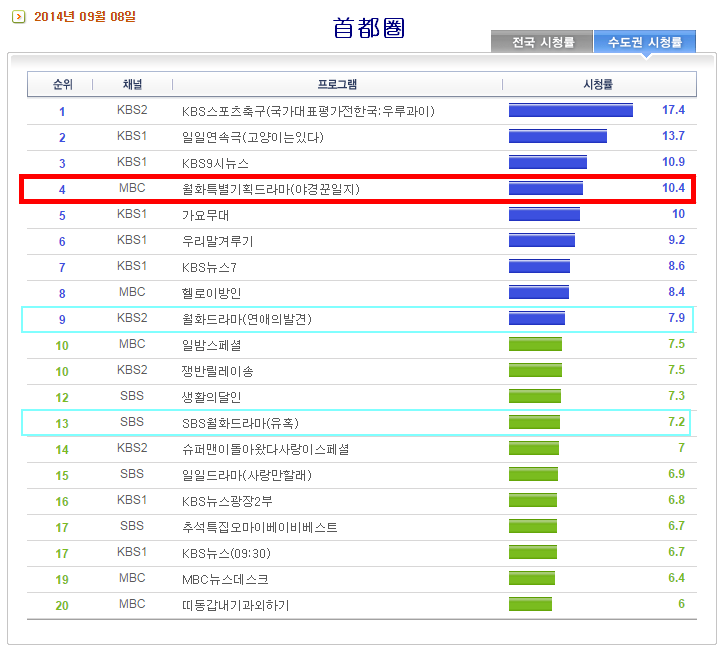This screenshot has width=724, height=653.
Task: Switch to the 전국 시청률 tab
Action: (542, 42)
